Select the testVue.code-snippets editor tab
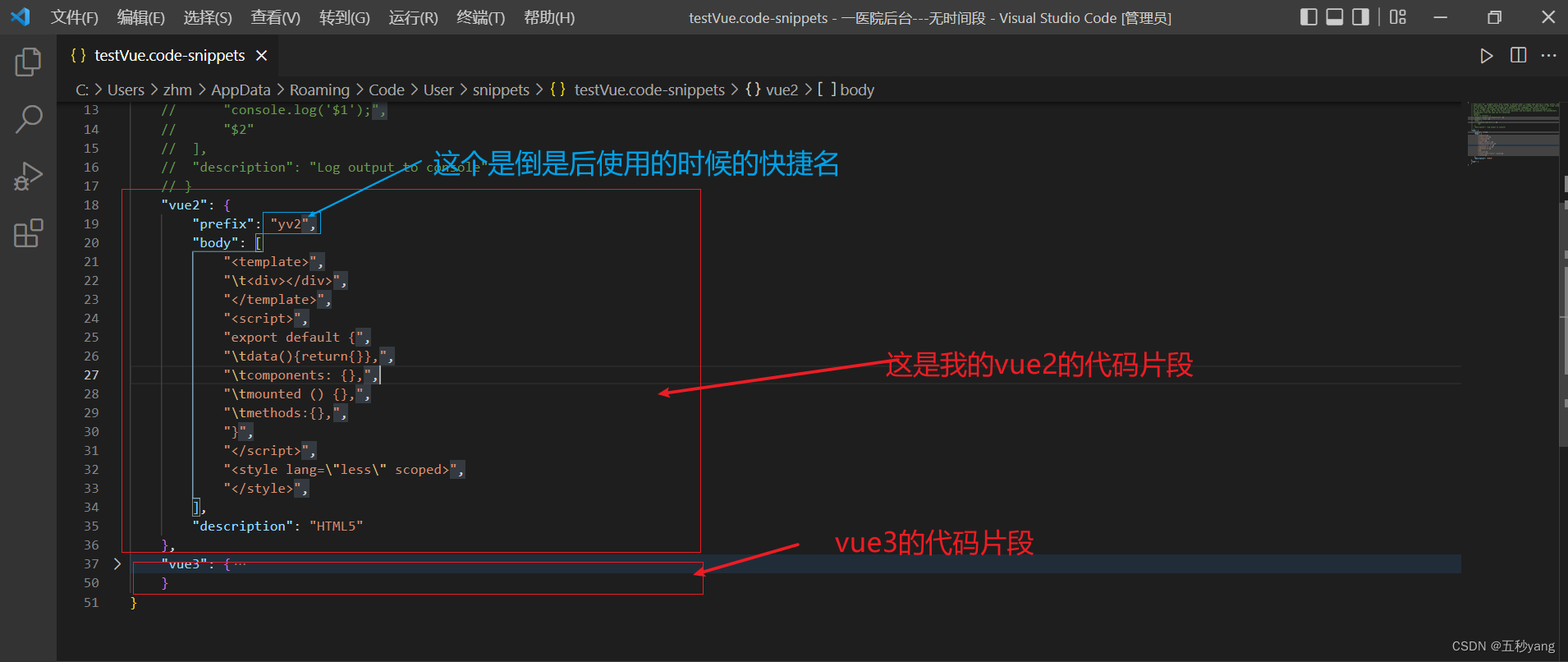Screen dimensions: 1568x662 168,55
